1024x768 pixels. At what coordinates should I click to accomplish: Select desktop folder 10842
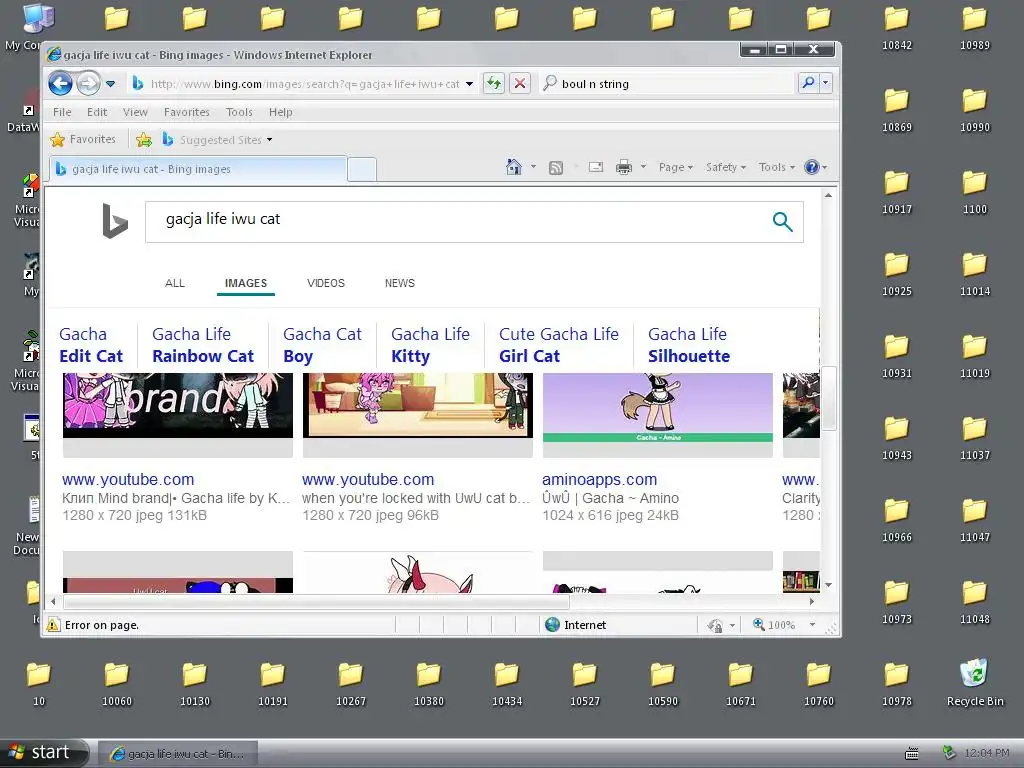[x=897, y=29]
